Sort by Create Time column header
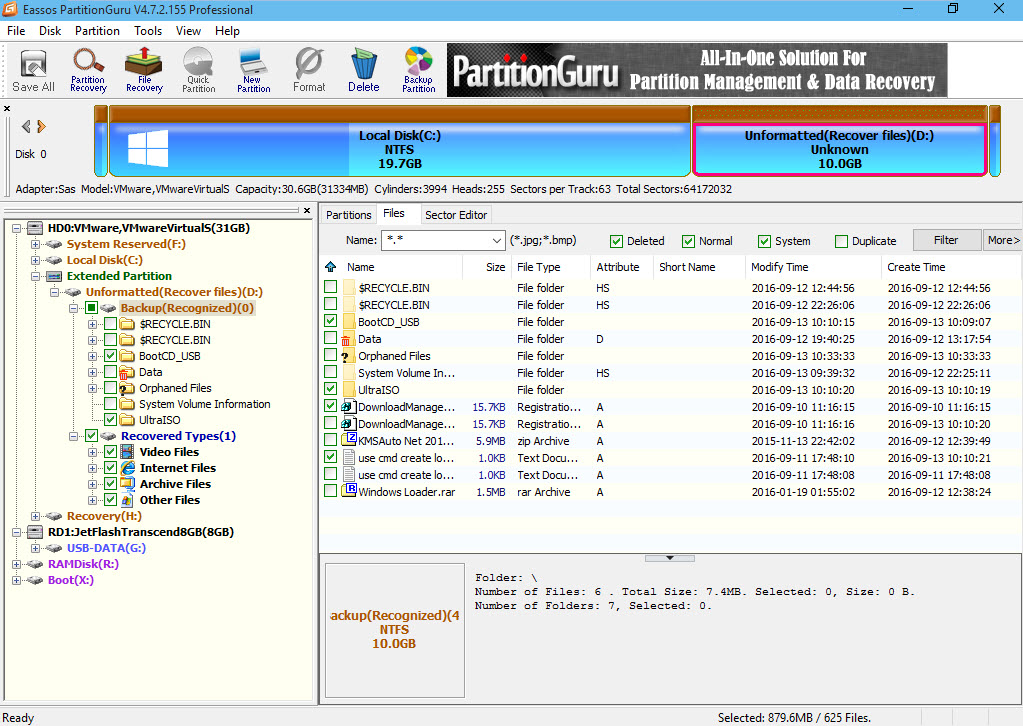The width and height of the screenshot is (1023, 726). [x=949, y=267]
